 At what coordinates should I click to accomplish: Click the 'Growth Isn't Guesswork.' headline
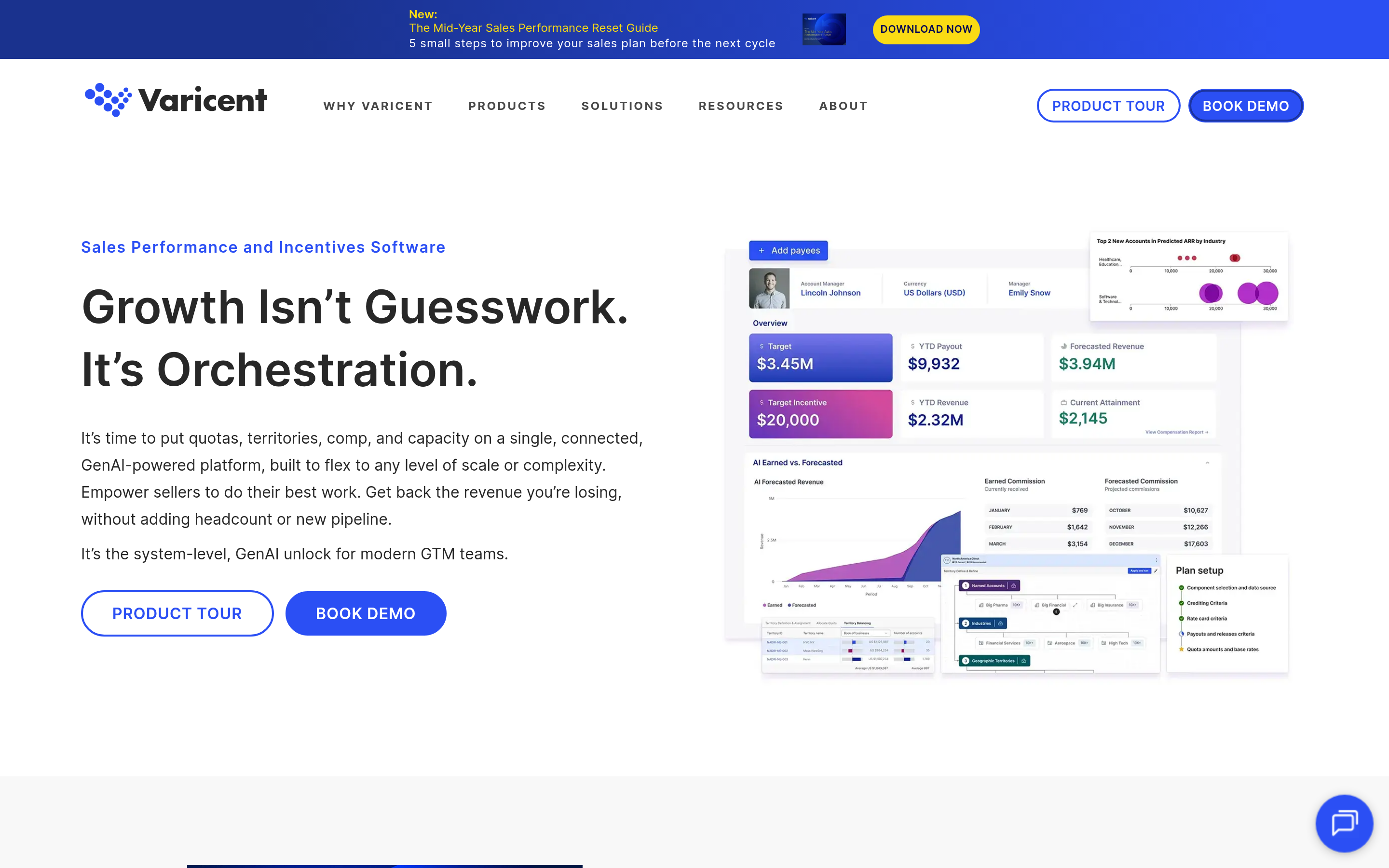click(x=354, y=307)
